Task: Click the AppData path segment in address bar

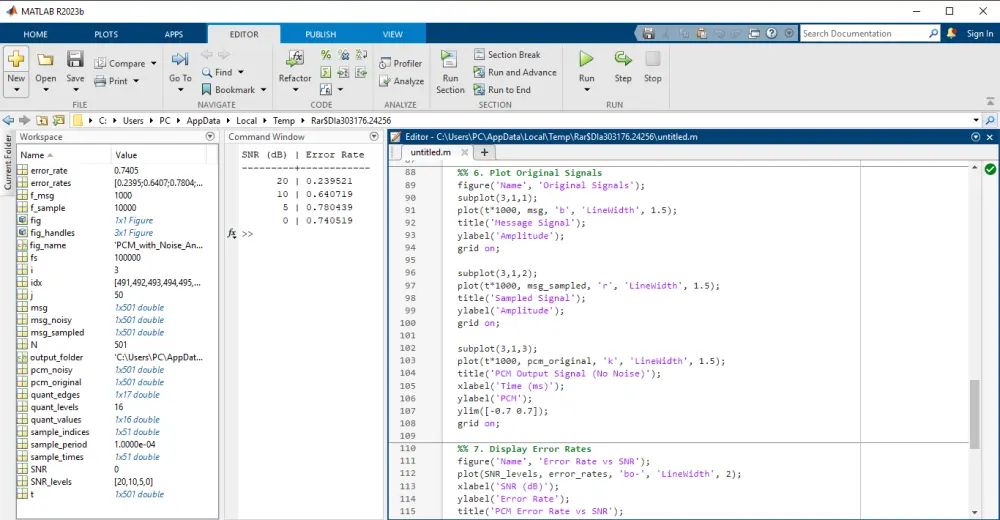Action: [203, 121]
